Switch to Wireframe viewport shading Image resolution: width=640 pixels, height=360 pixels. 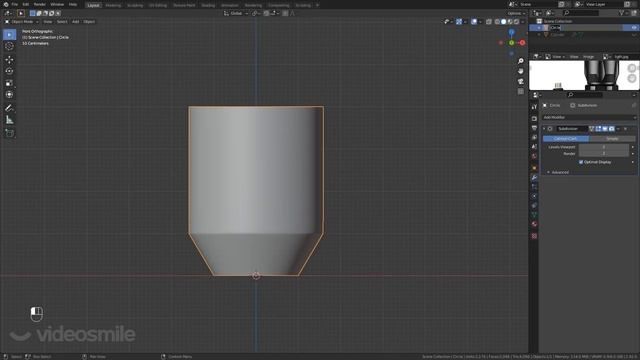[x=497, y=22]
